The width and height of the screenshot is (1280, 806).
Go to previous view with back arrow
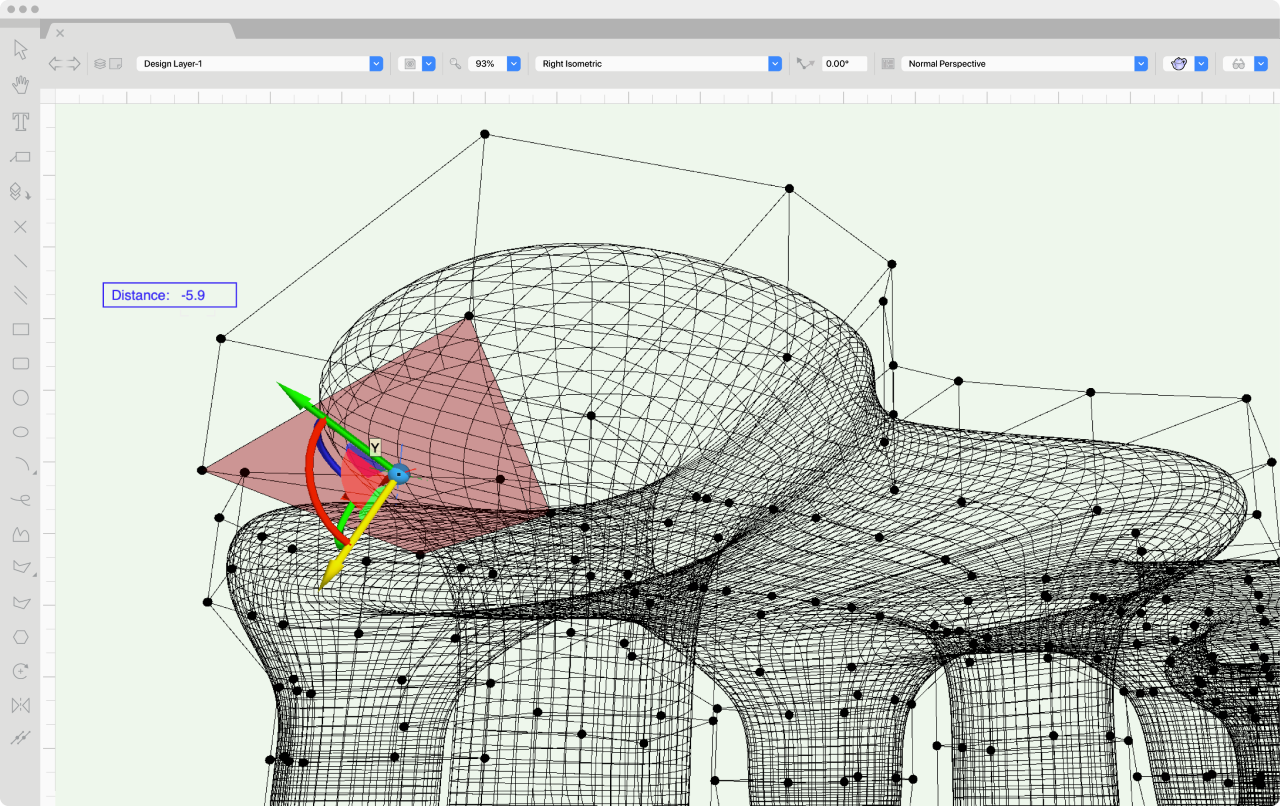point(55,64)
